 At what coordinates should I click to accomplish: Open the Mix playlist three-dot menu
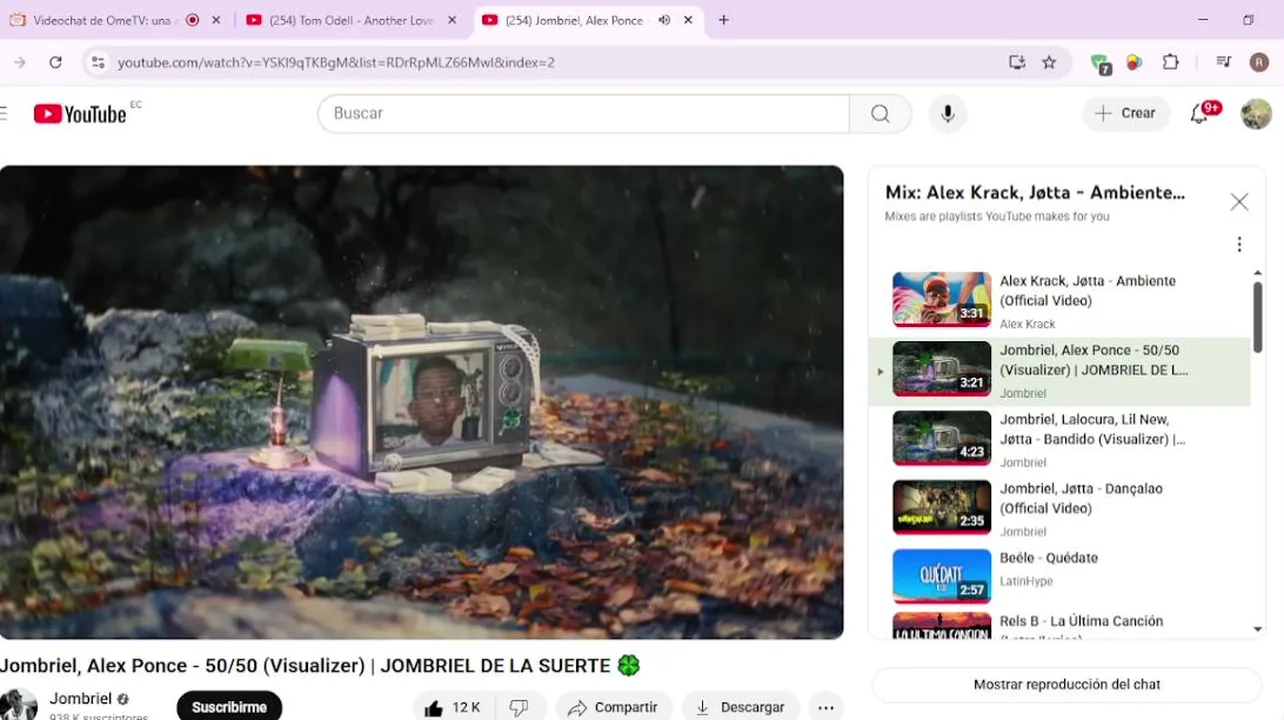pos(1239,245)
